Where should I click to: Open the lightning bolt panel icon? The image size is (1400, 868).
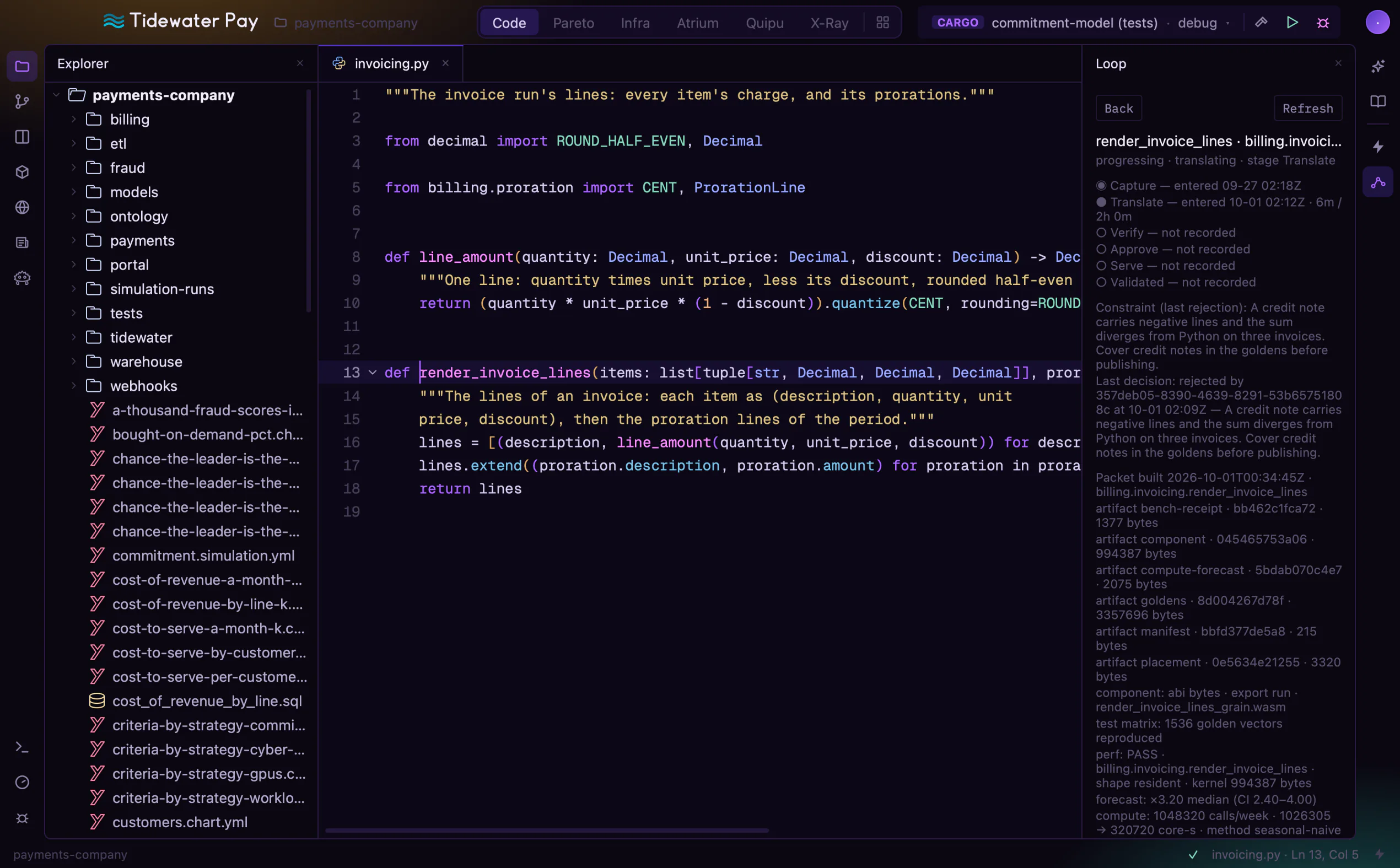tap(1377, 147)
